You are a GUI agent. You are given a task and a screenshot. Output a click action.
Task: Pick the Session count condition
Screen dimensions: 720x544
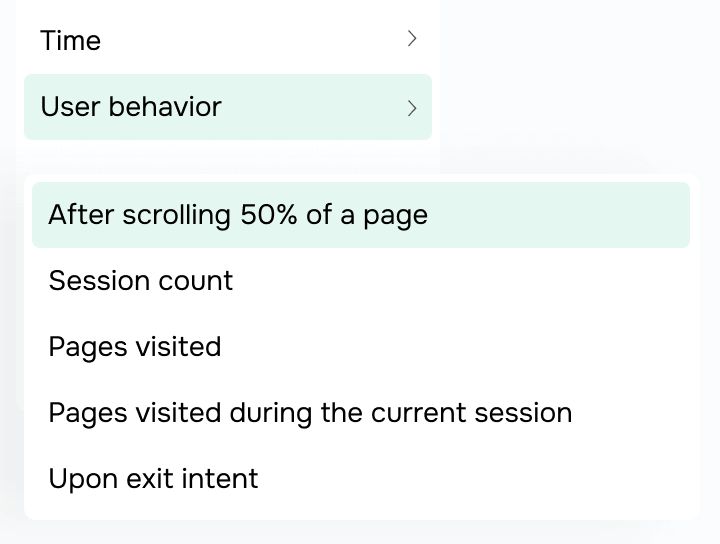click(x=361, y=280)
